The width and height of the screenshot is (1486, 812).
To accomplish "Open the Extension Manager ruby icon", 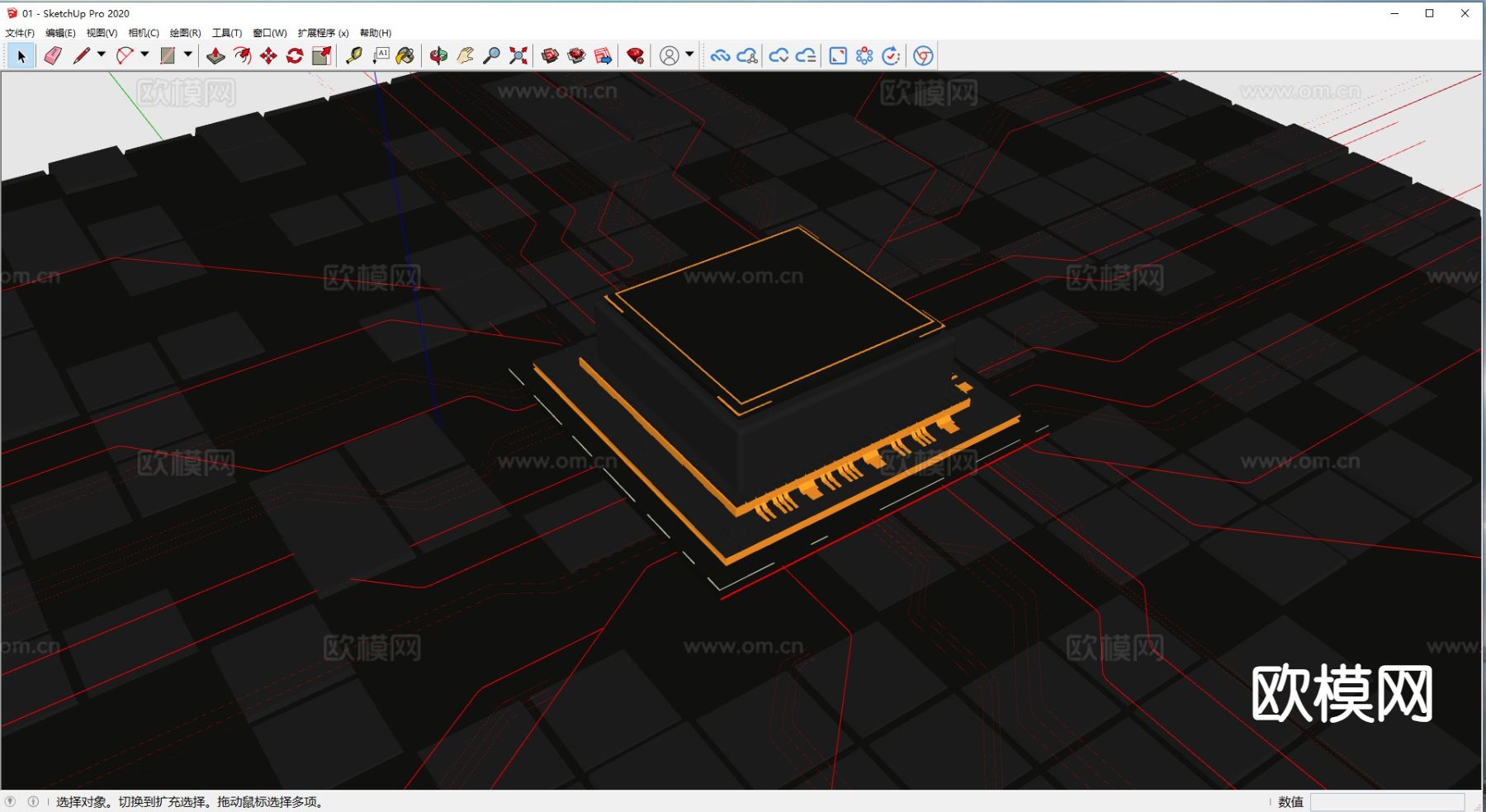I will 635,55.
